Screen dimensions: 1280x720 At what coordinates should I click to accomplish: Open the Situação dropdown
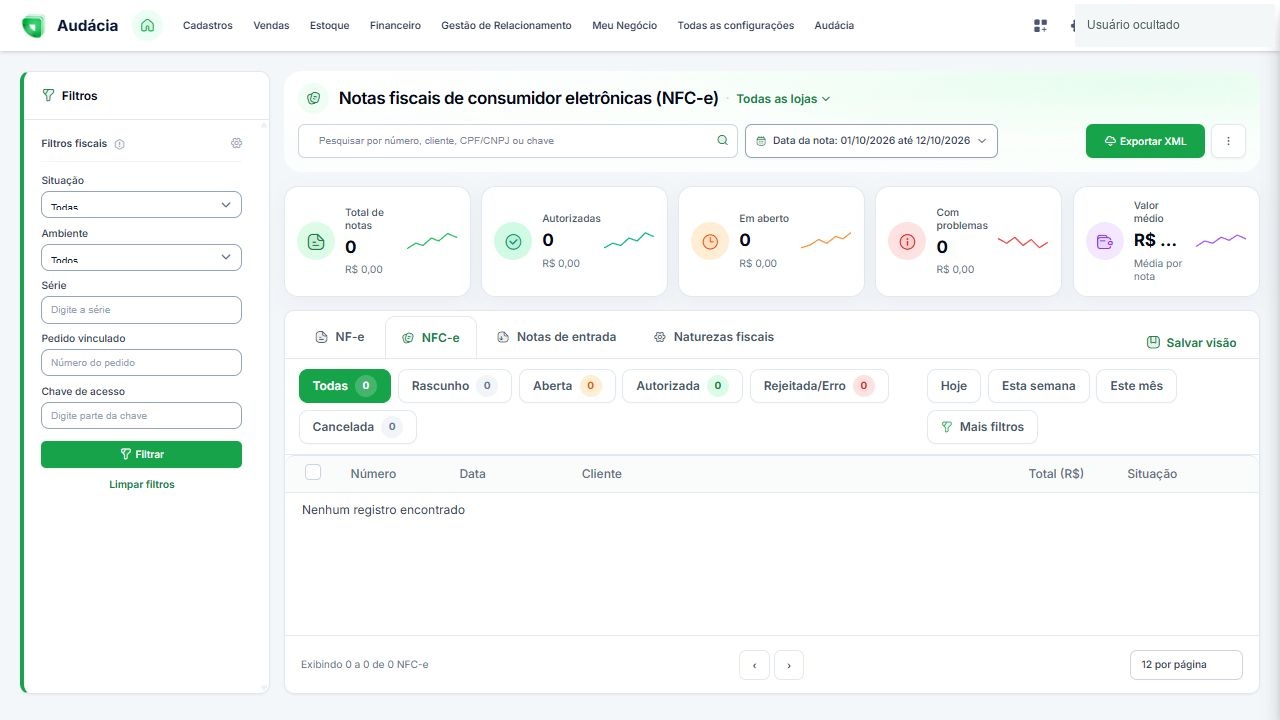tap(141, 204)
